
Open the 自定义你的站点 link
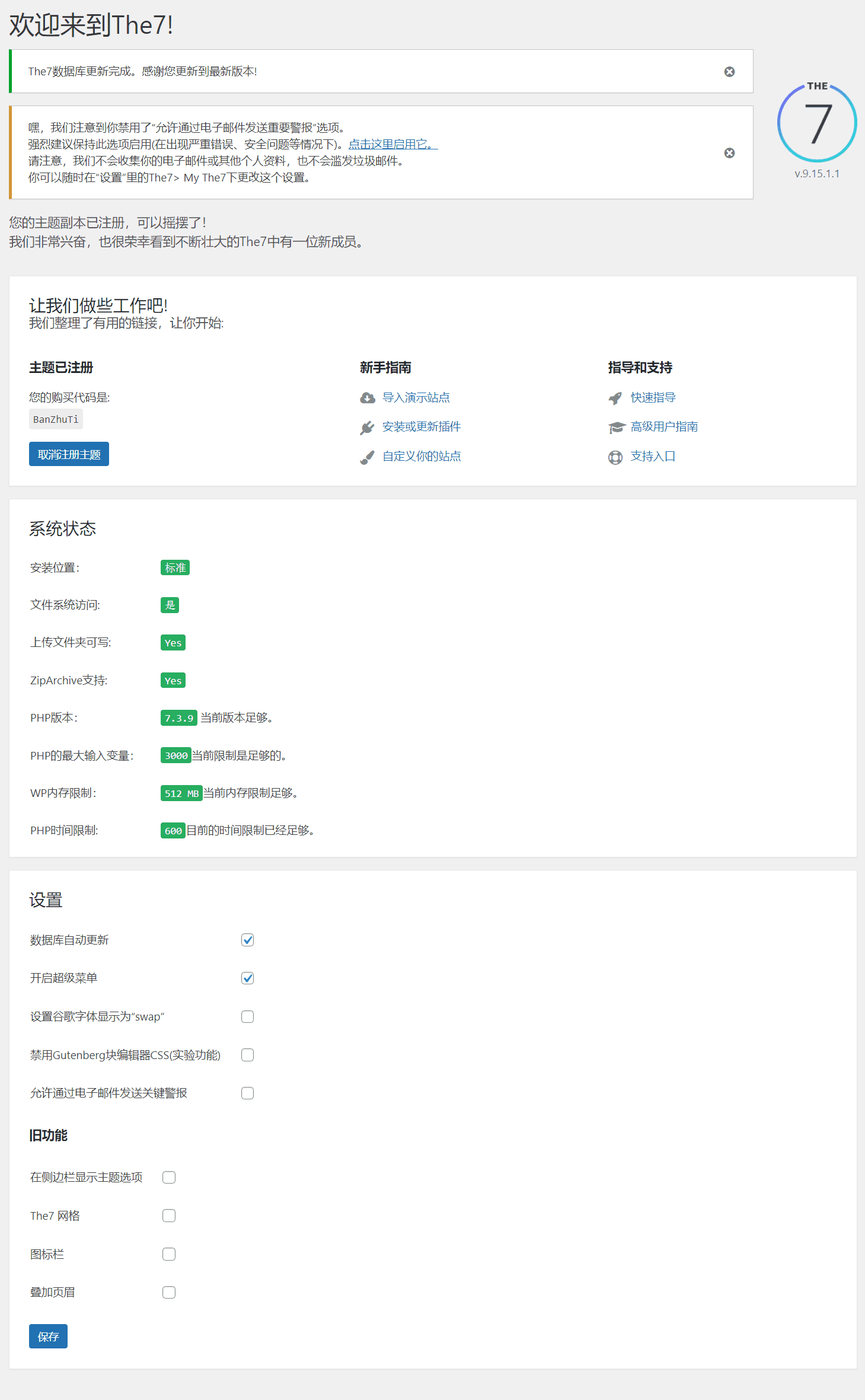(x=422, y=456)
